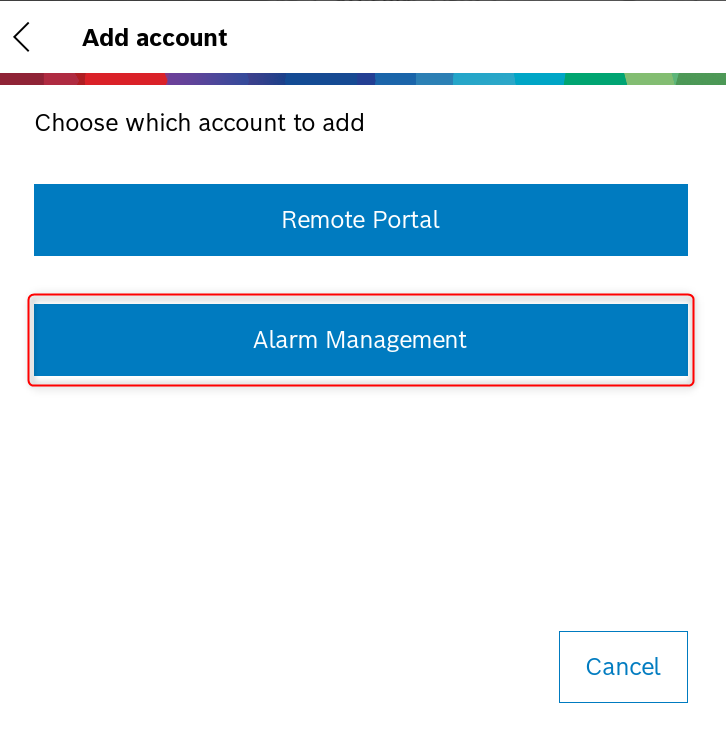
Task: Choose the Alarm Management account type
Action: [360, 340]
